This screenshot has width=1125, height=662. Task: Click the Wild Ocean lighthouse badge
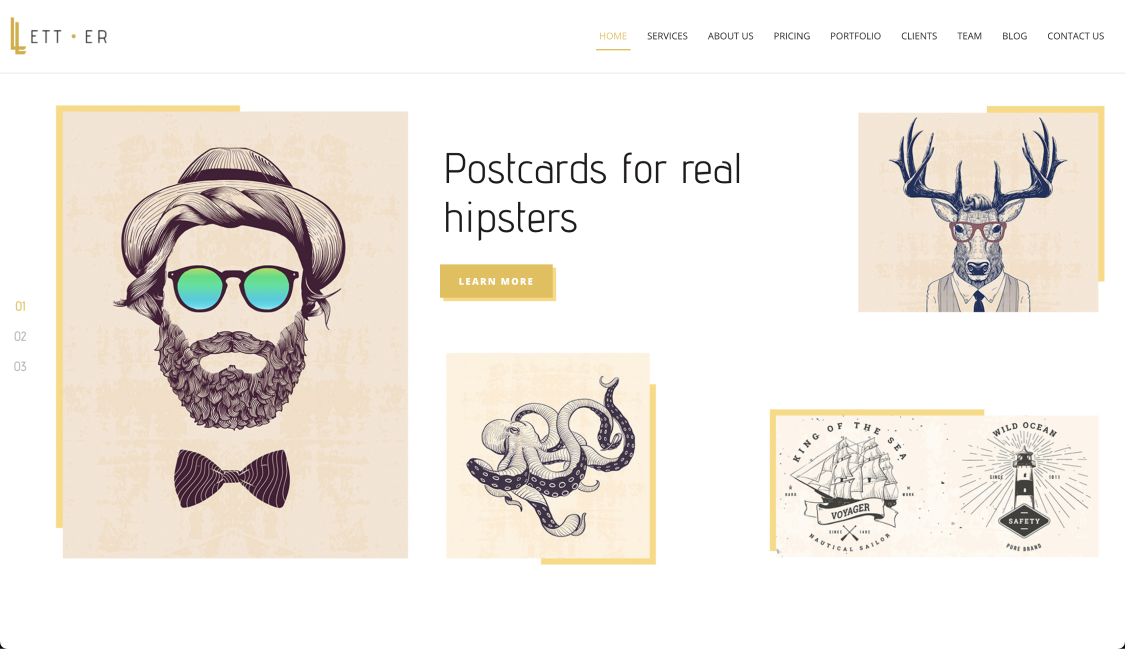1025,486
